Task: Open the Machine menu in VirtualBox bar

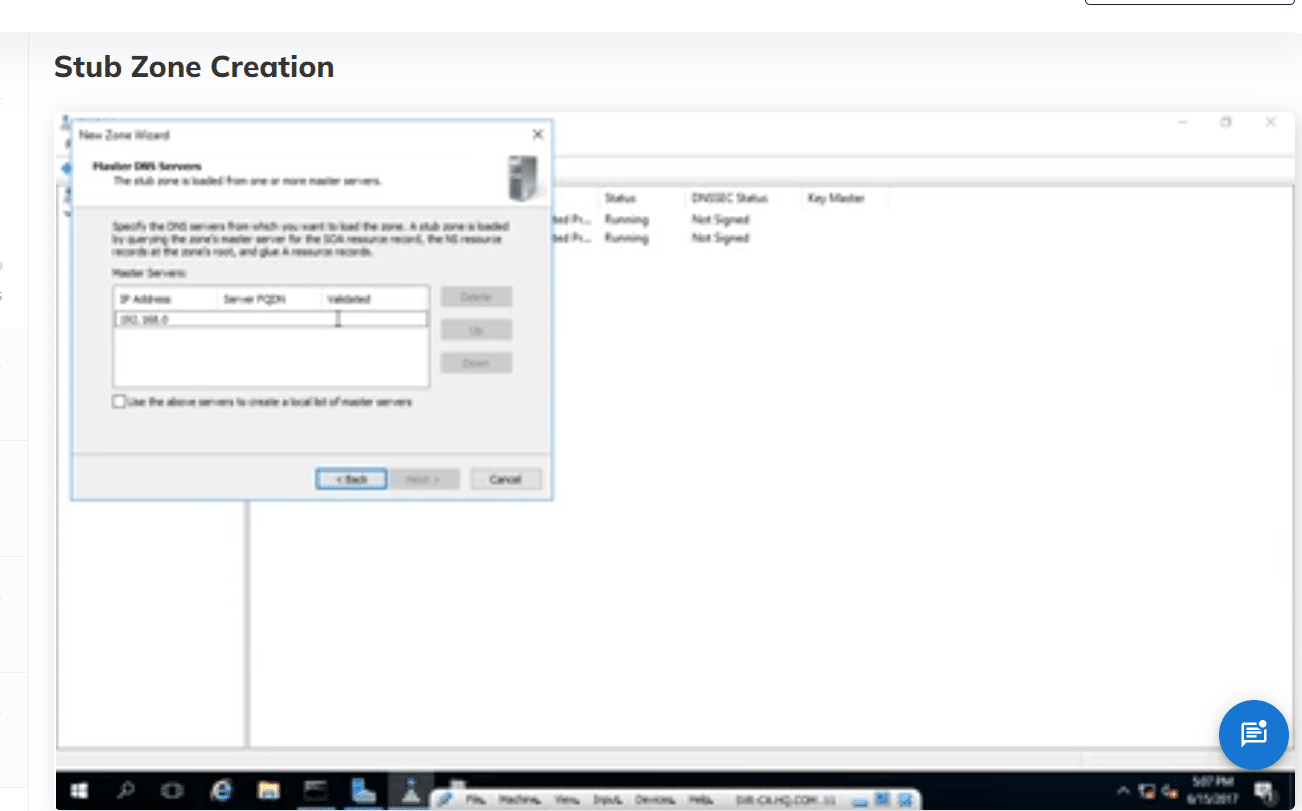Action: pos(518,800)
